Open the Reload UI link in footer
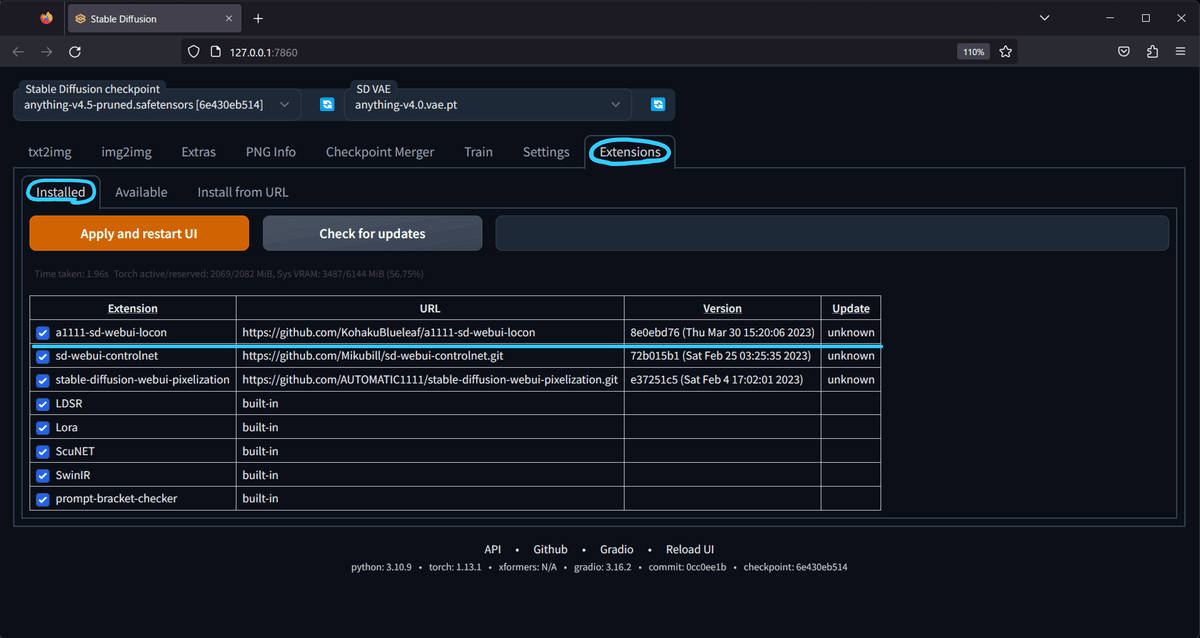The height and width of the screenshot is (638, 1200). pos(689,549)
